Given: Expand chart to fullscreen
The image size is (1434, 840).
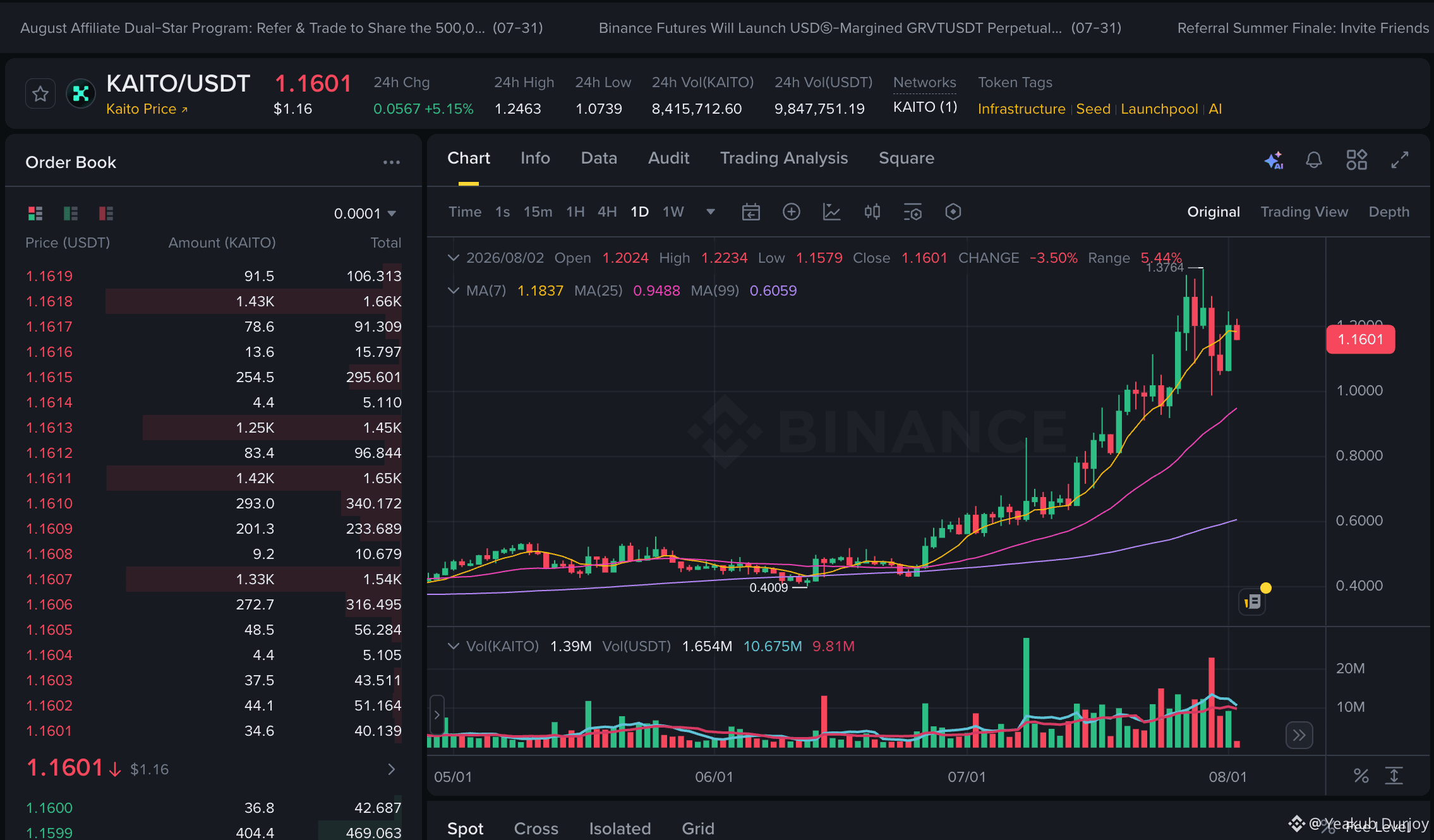Looking at the screenshot, I should tap(1400, 160).
